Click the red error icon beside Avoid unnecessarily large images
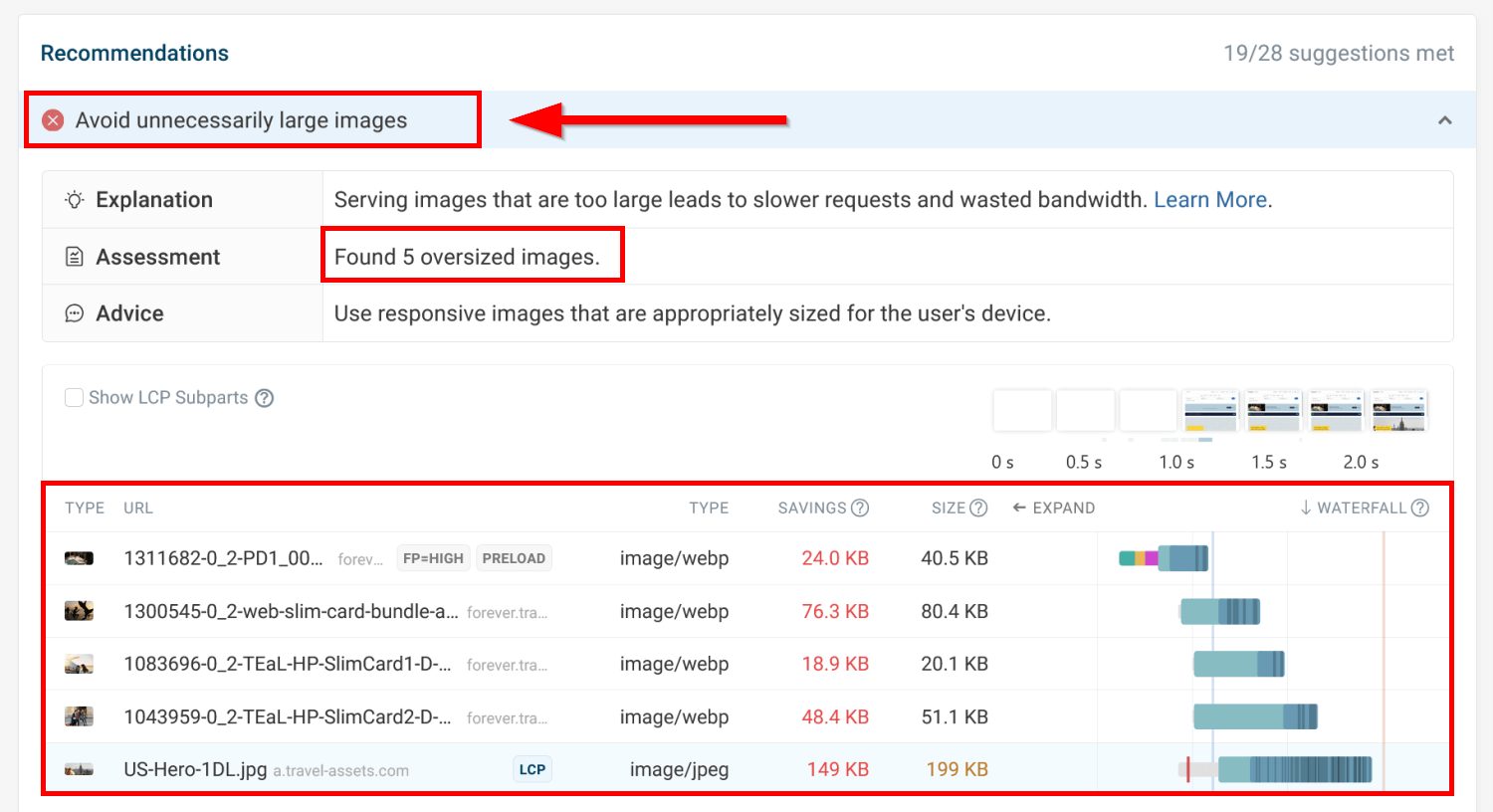 pos(53,119)
